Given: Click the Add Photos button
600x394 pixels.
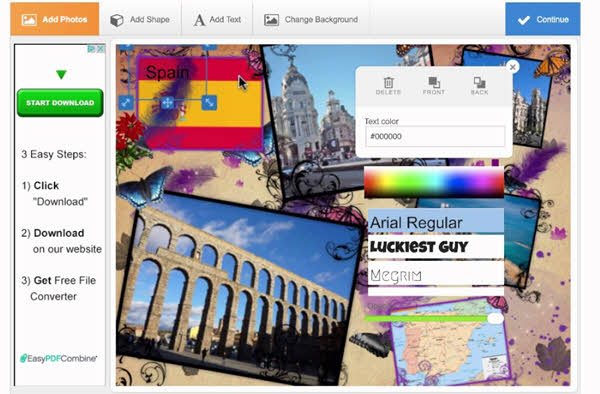Looking at the screenshot, I should coord(55,19).
